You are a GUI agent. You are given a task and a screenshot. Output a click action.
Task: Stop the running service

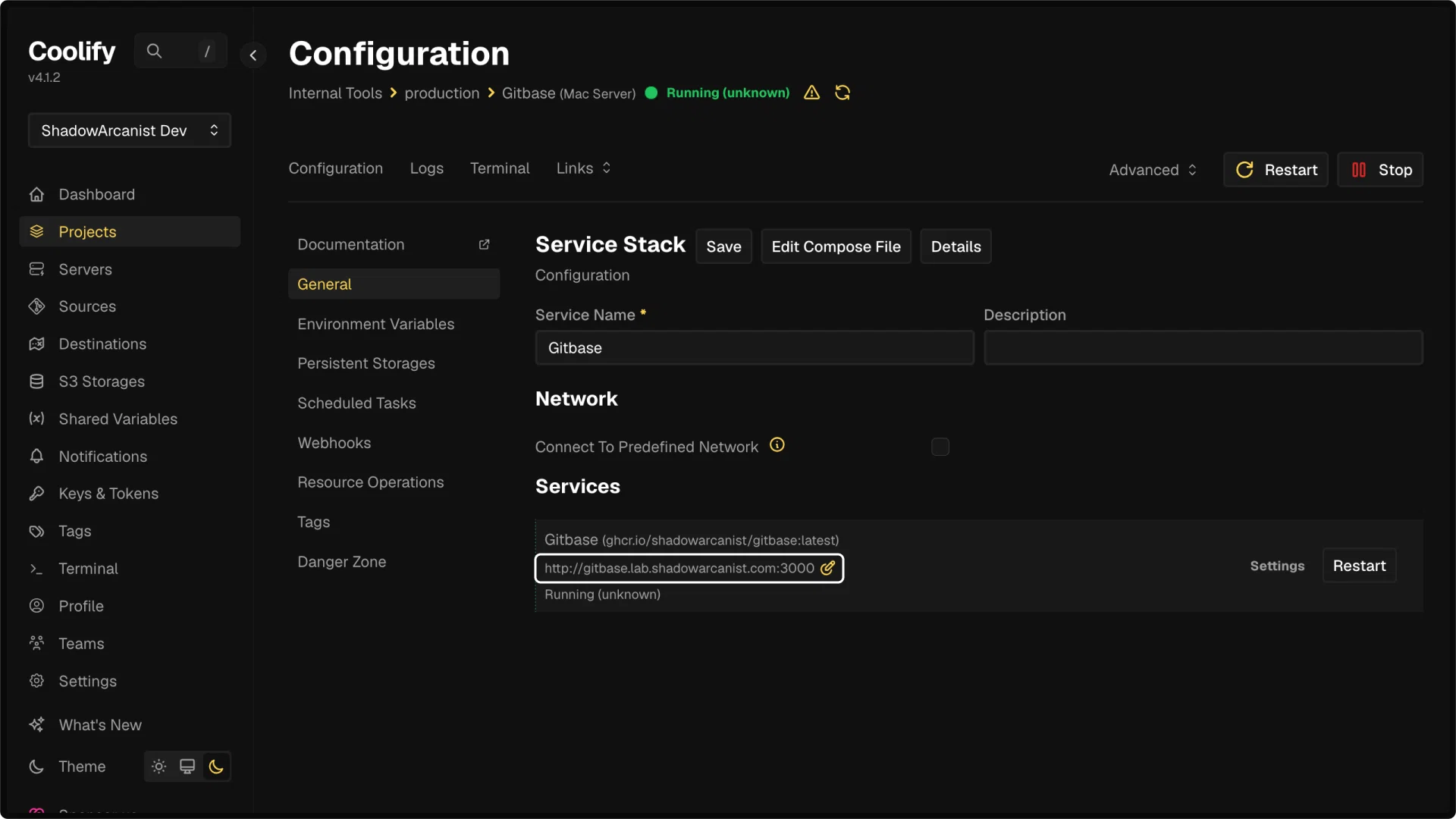tap(1380, 170)
